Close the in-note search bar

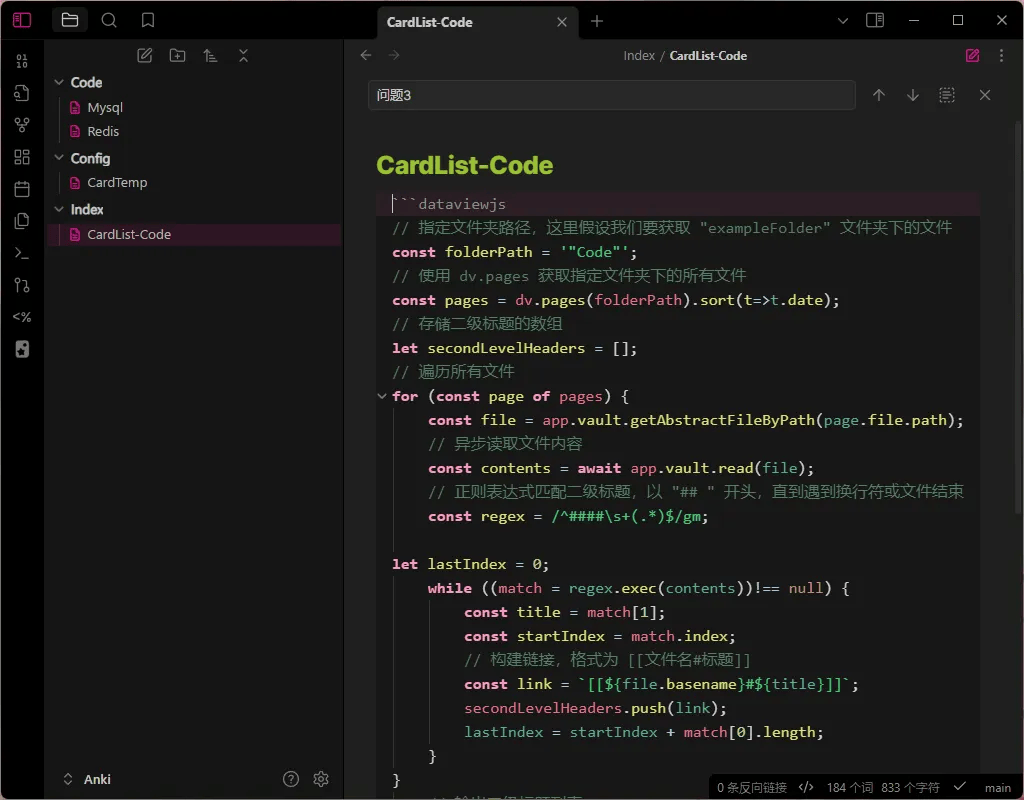[x=985, y=95]
